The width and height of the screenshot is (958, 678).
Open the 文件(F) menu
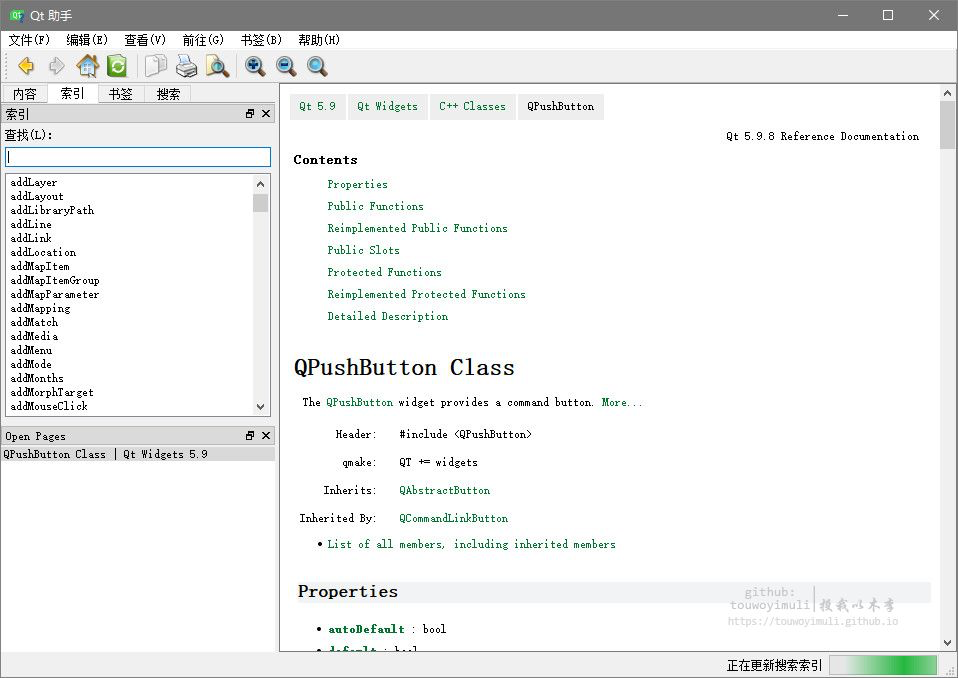[29, 40]
